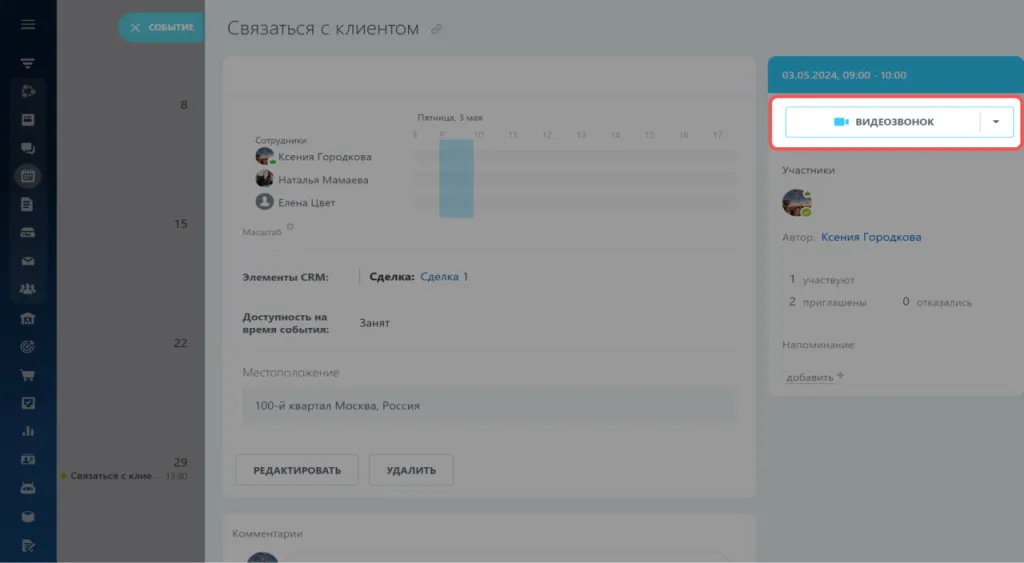Click the Пятница, 3 мая planner date label

click(450, 118)
